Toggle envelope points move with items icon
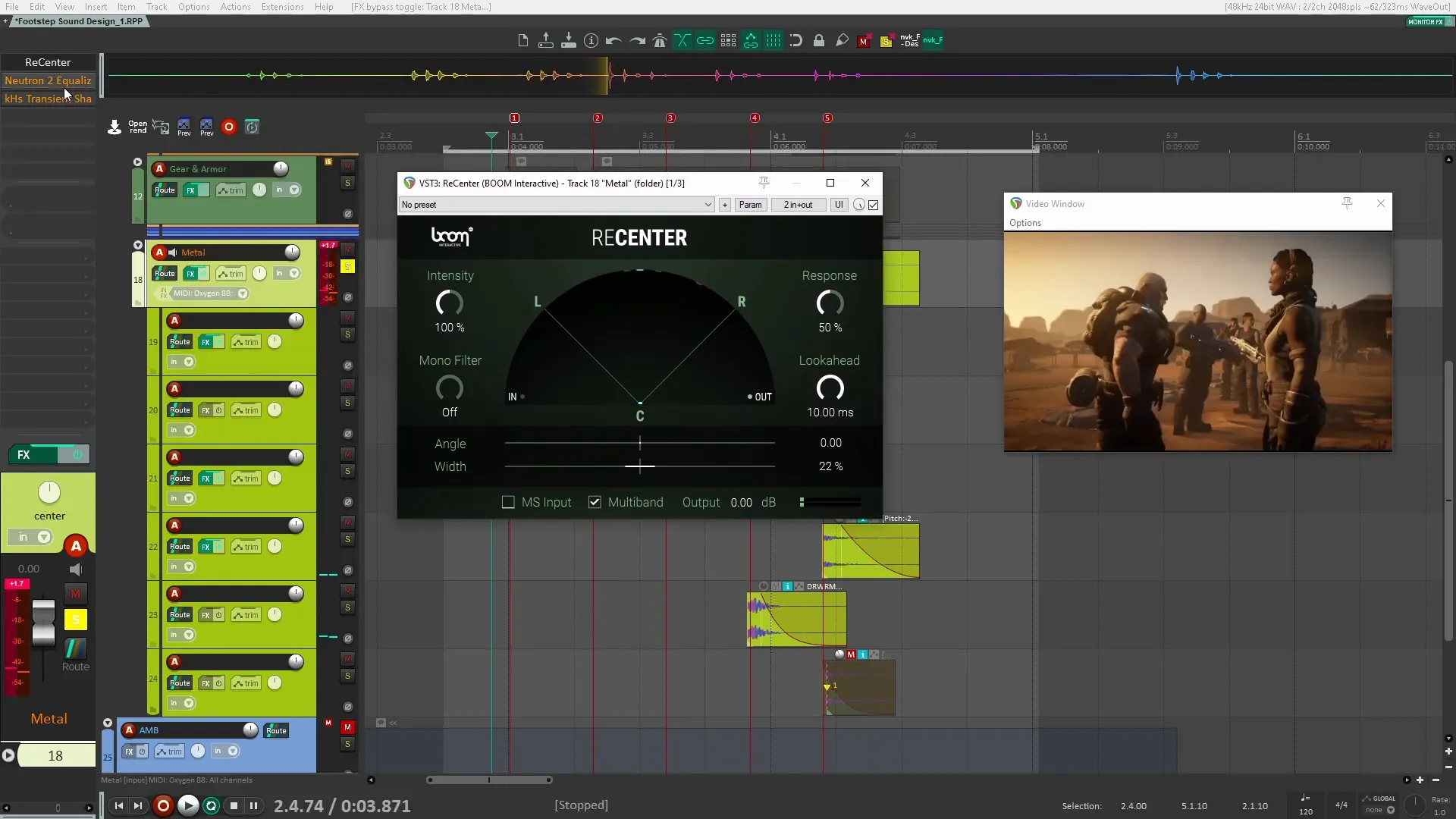This screenshot has height=819, width=1456. point(751,41)
